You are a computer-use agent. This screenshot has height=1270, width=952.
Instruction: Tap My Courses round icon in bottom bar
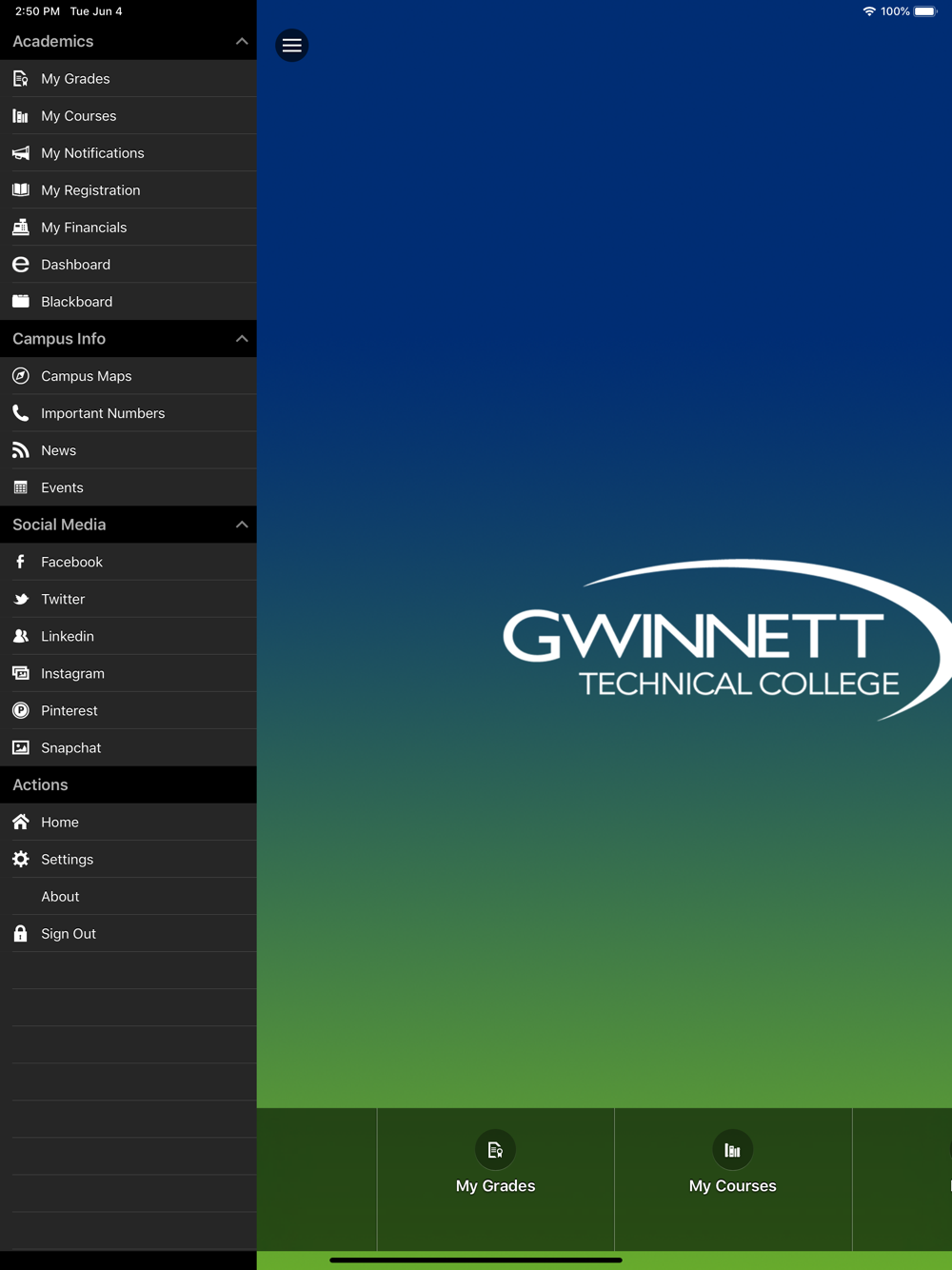(x=732, y=1150)
